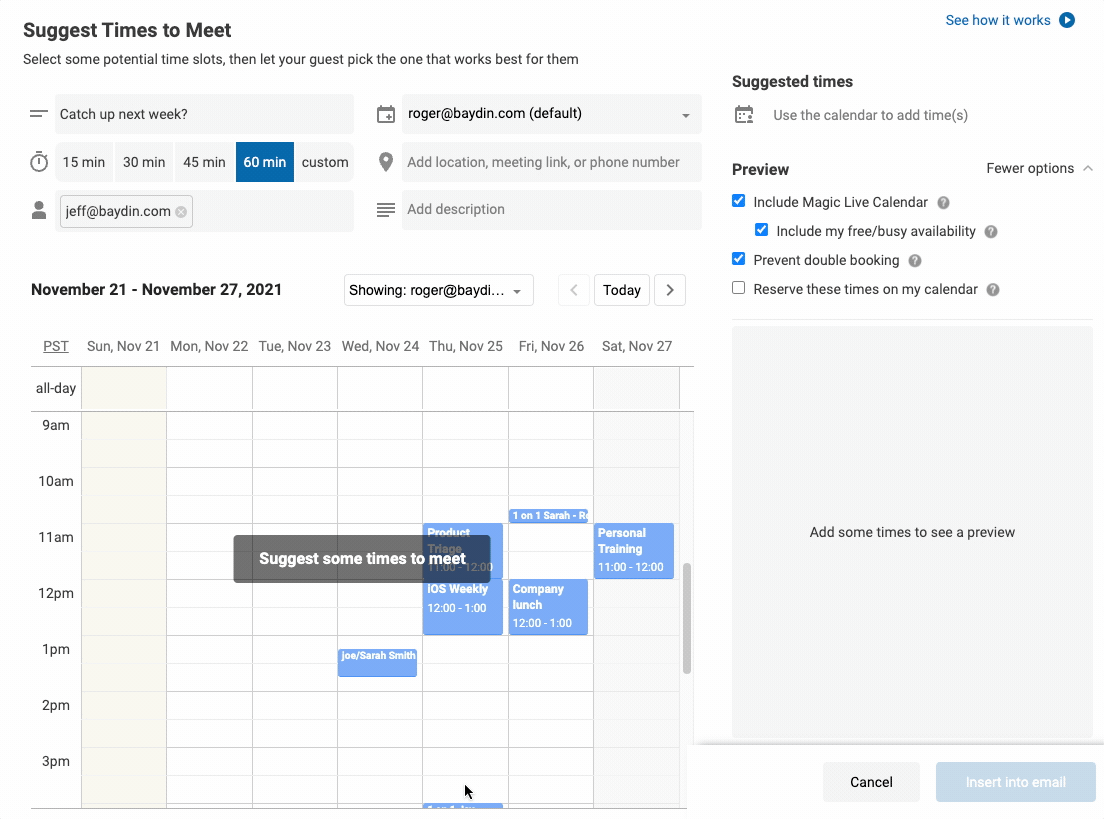Open help icon for Prevent double booking
Image resolution: width=1104 pixels, height=819 pixels.
pos(915,261)
